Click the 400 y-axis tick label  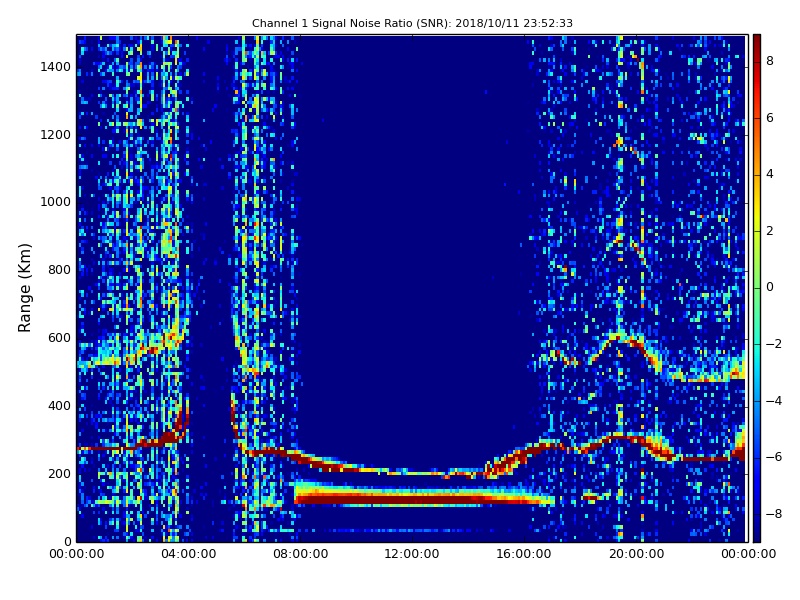tap(59, 406)
